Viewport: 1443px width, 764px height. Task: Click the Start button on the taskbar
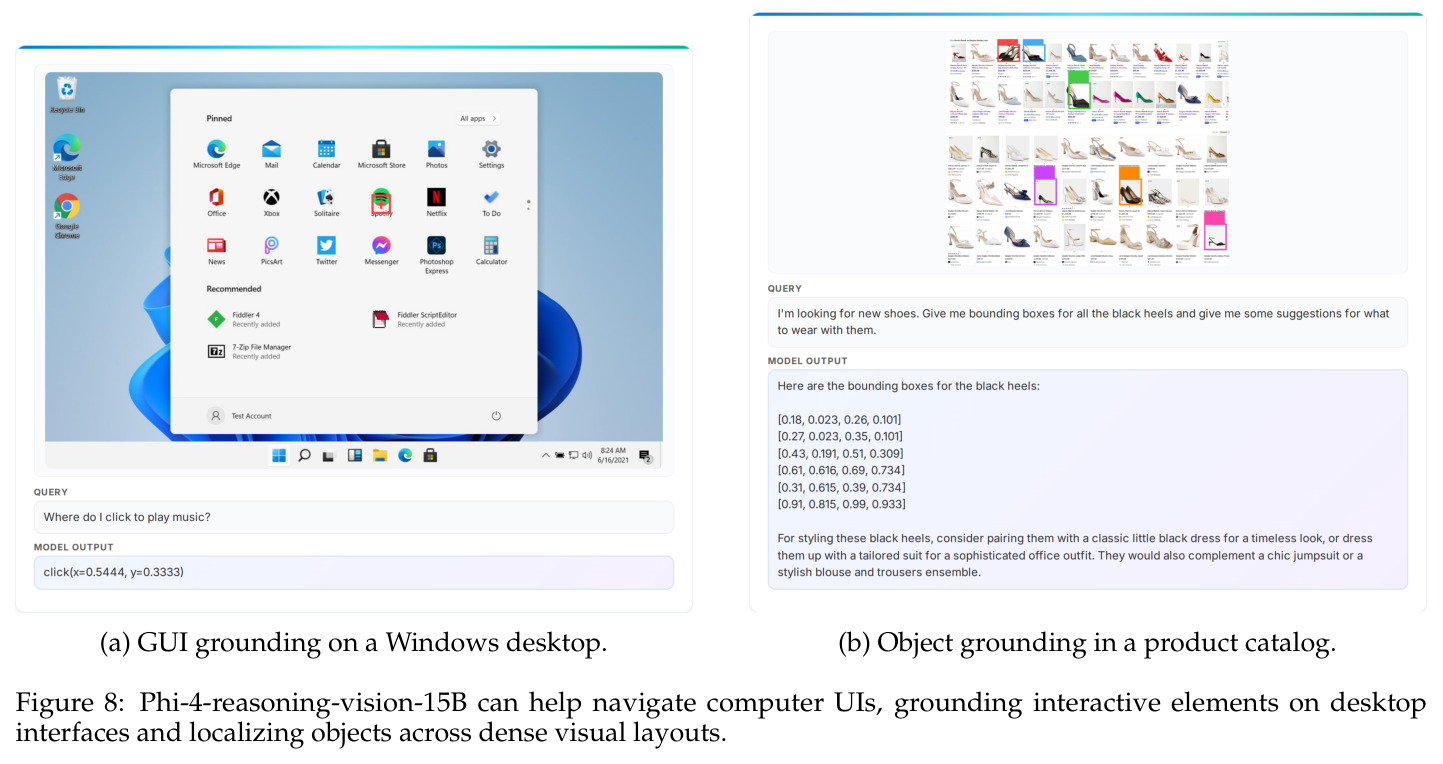pyautogui.click(x=279, y=455)
